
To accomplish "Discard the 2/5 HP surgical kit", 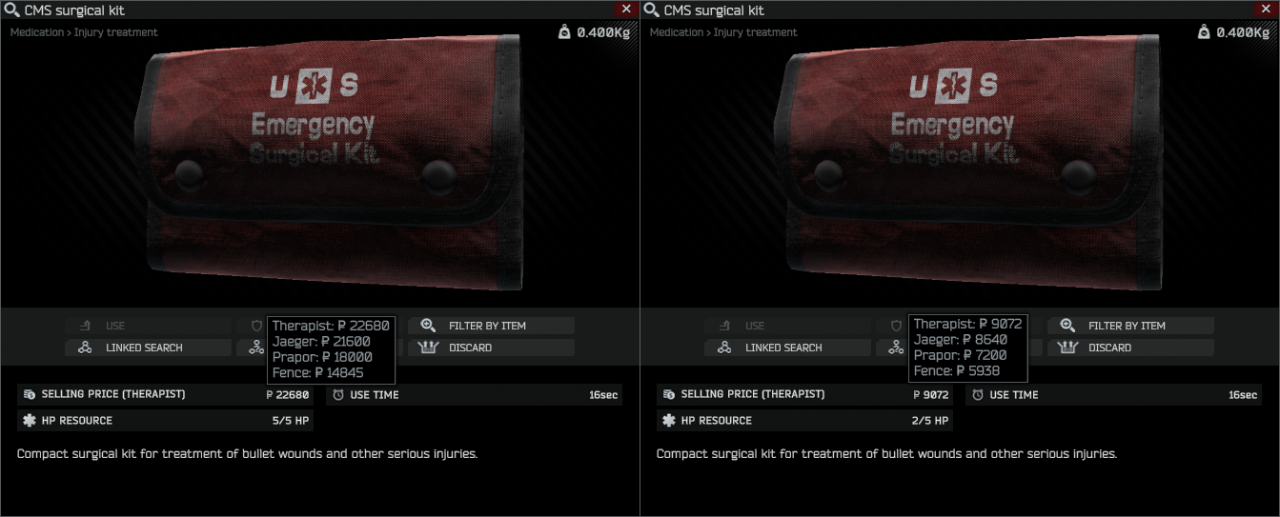I will pos(1131,348).
